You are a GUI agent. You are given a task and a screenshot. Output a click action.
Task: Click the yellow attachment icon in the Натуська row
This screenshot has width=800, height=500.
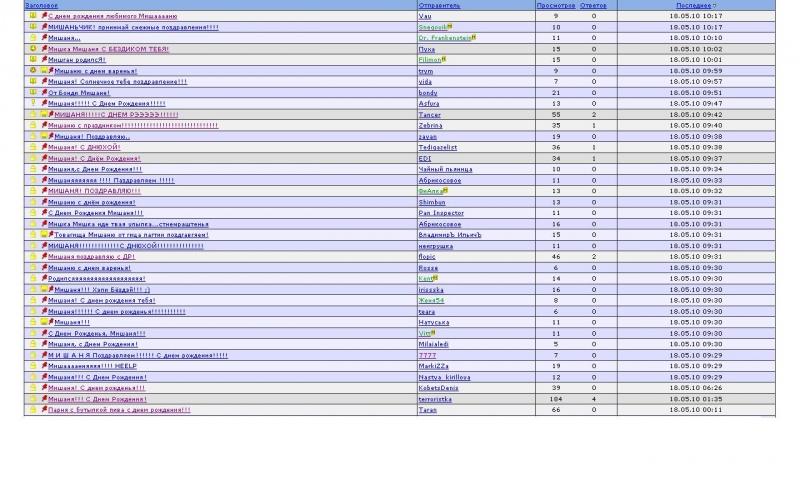click(44, 322)
